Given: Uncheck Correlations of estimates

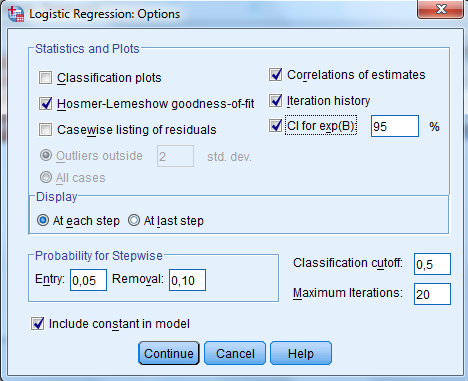Looking at the screenshot, I should point(275,75).
